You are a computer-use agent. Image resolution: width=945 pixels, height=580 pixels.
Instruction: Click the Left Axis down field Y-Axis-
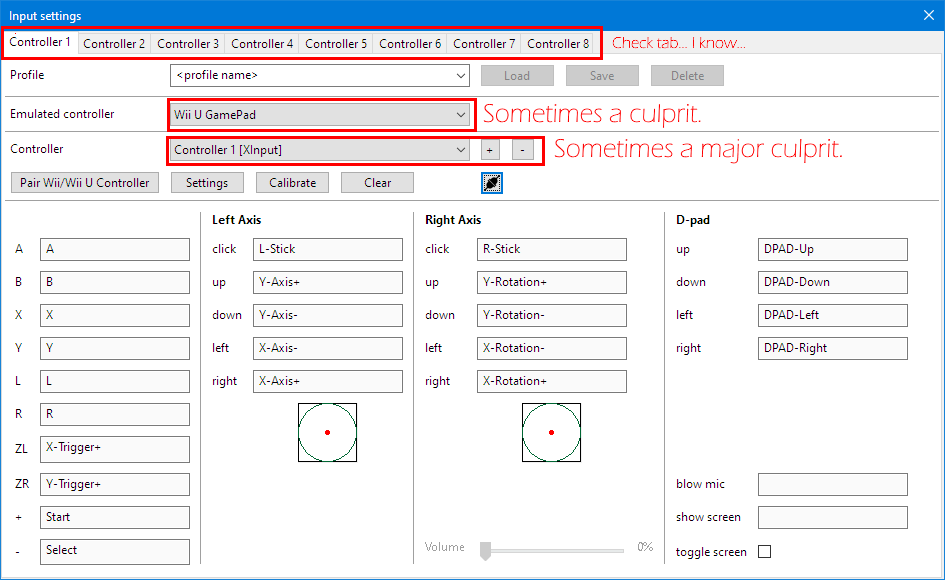pyautogui.click(x=328, y=315)
